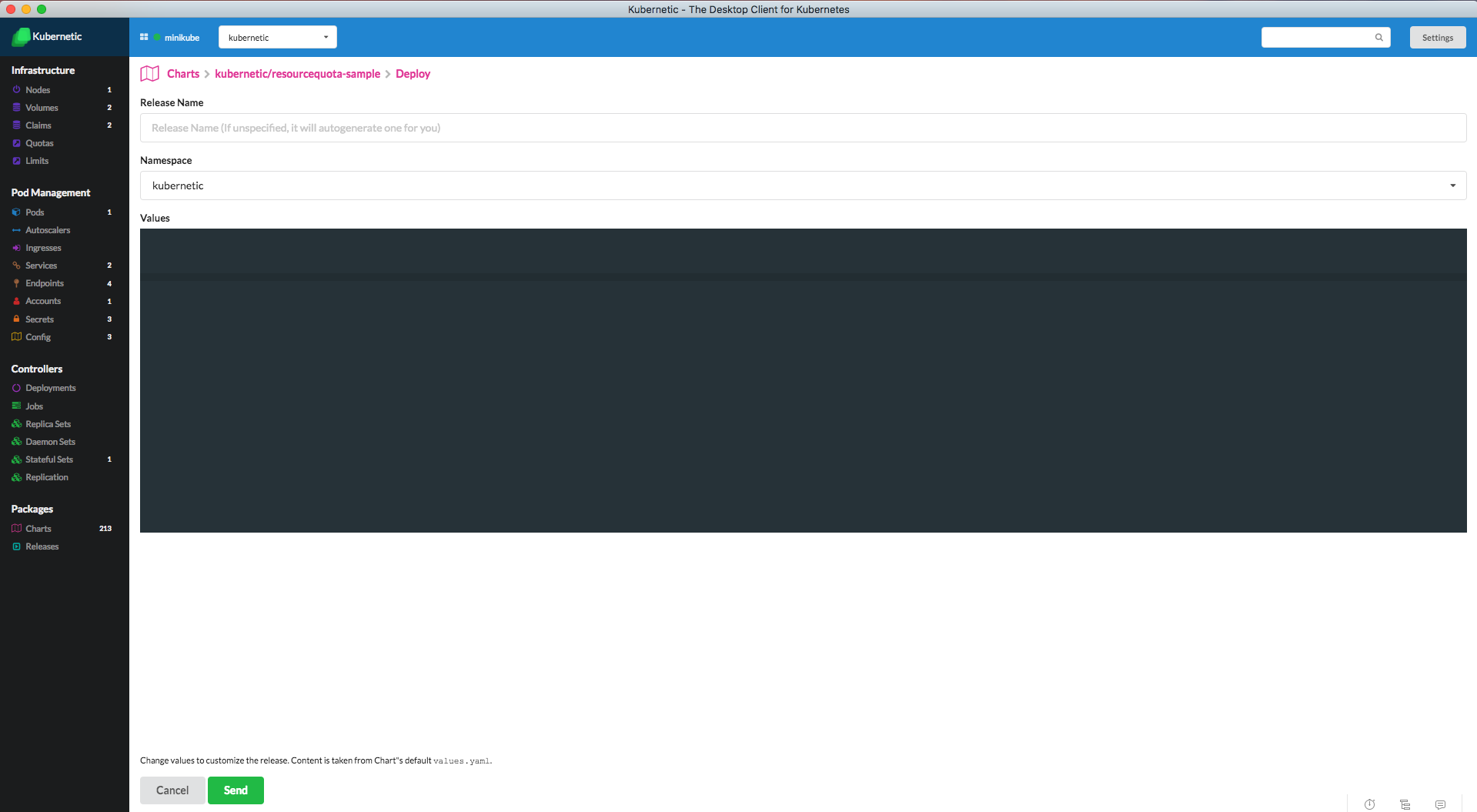The width and height of the screenshot is (1477, 812).
Task: Open Nodes in Infrastructure
Action: tap(38, 90)
